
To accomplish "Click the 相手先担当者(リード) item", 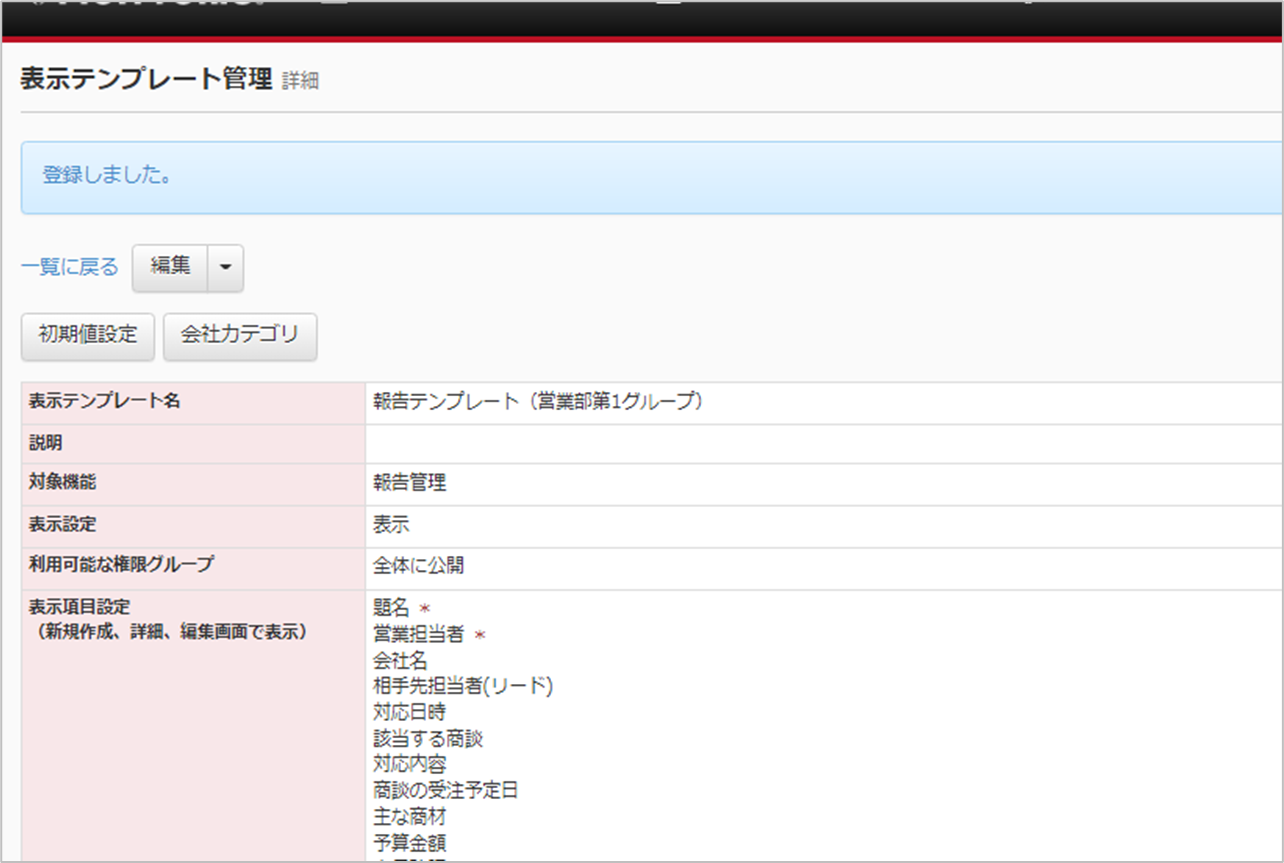I will click(x=462, y=686).
